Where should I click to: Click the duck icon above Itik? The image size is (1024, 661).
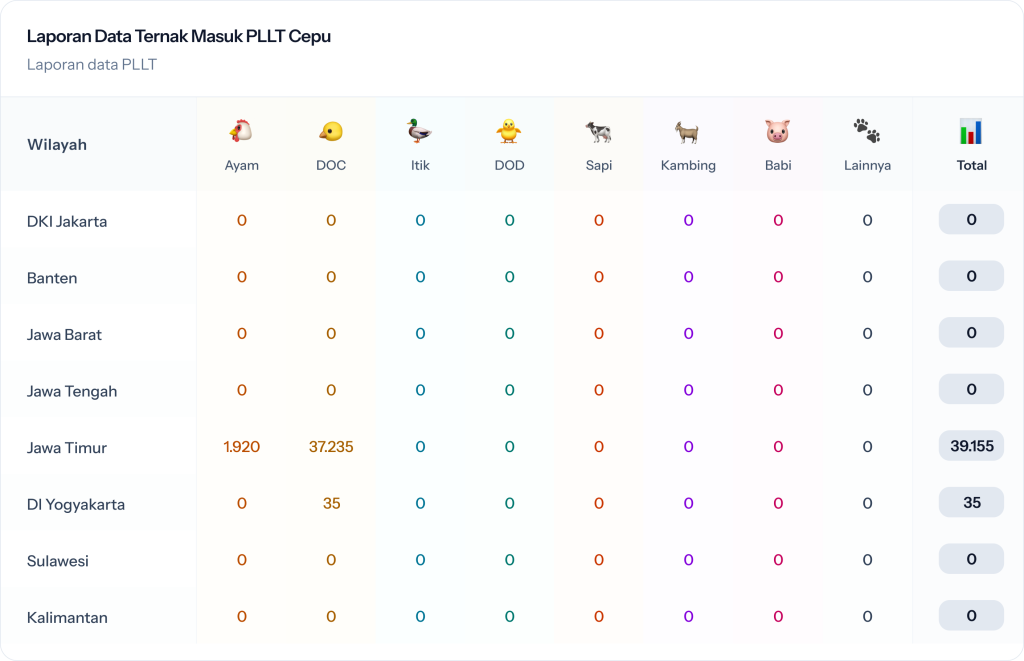click(x=420, y=131)
